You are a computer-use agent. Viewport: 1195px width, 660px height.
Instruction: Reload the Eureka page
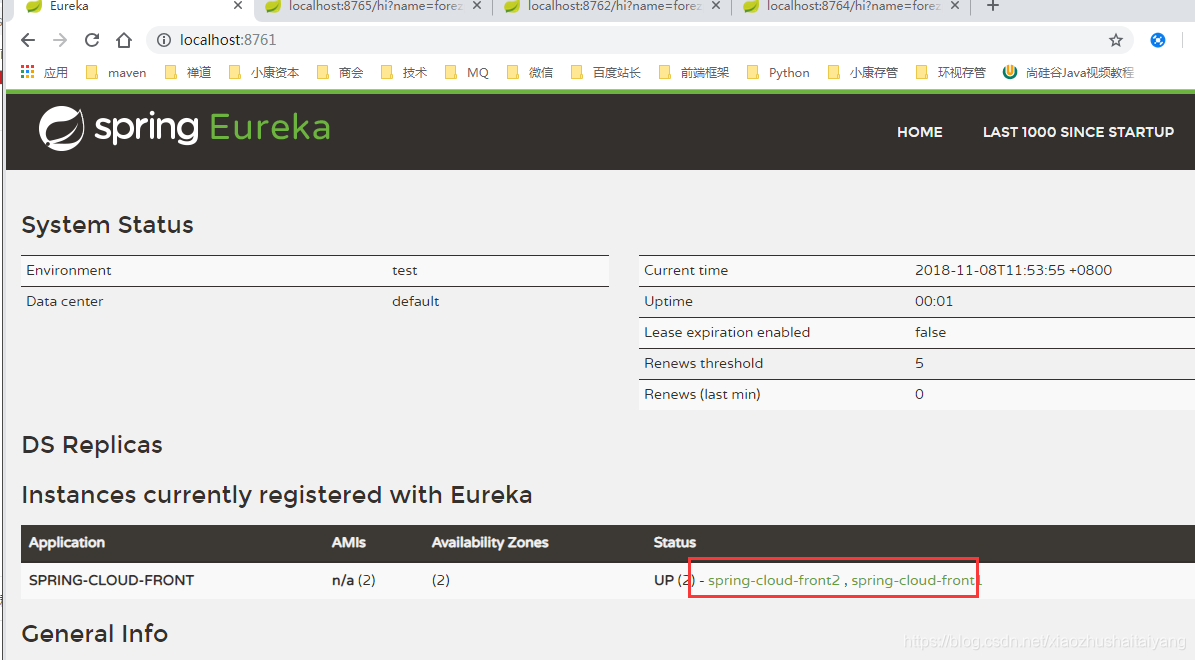(x=92, y=40)
